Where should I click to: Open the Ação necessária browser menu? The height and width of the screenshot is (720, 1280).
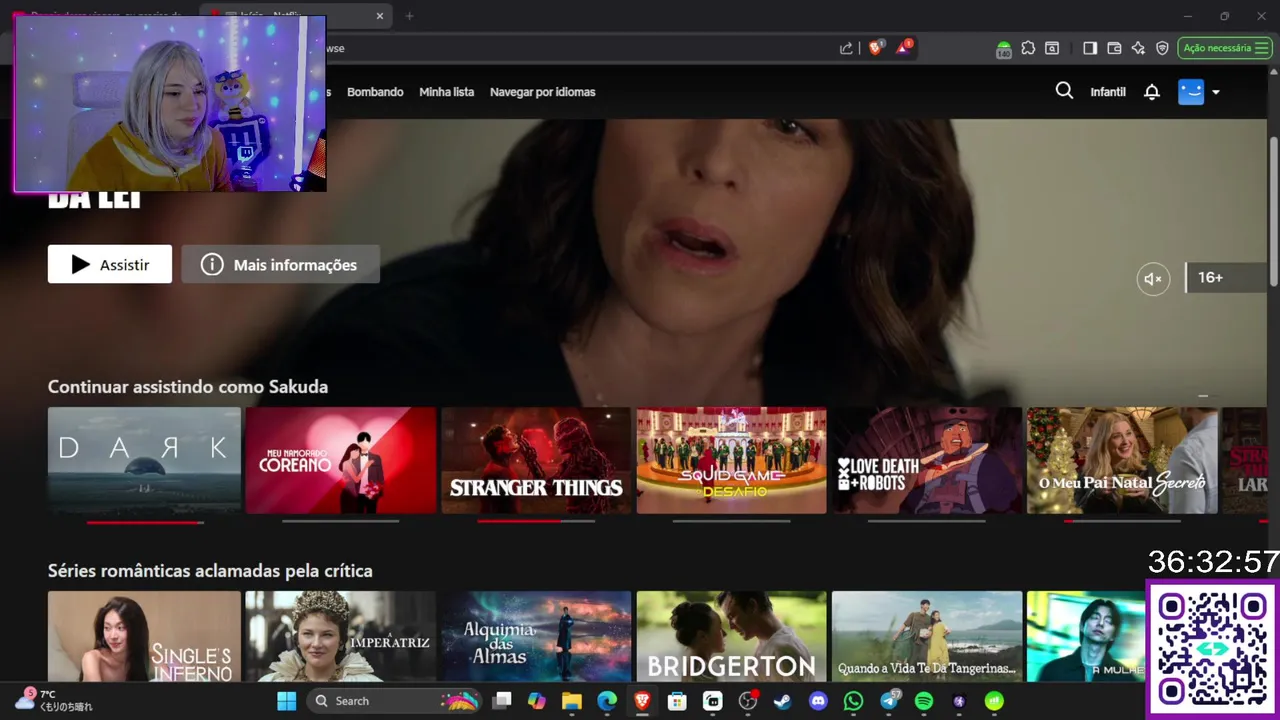1226,48
